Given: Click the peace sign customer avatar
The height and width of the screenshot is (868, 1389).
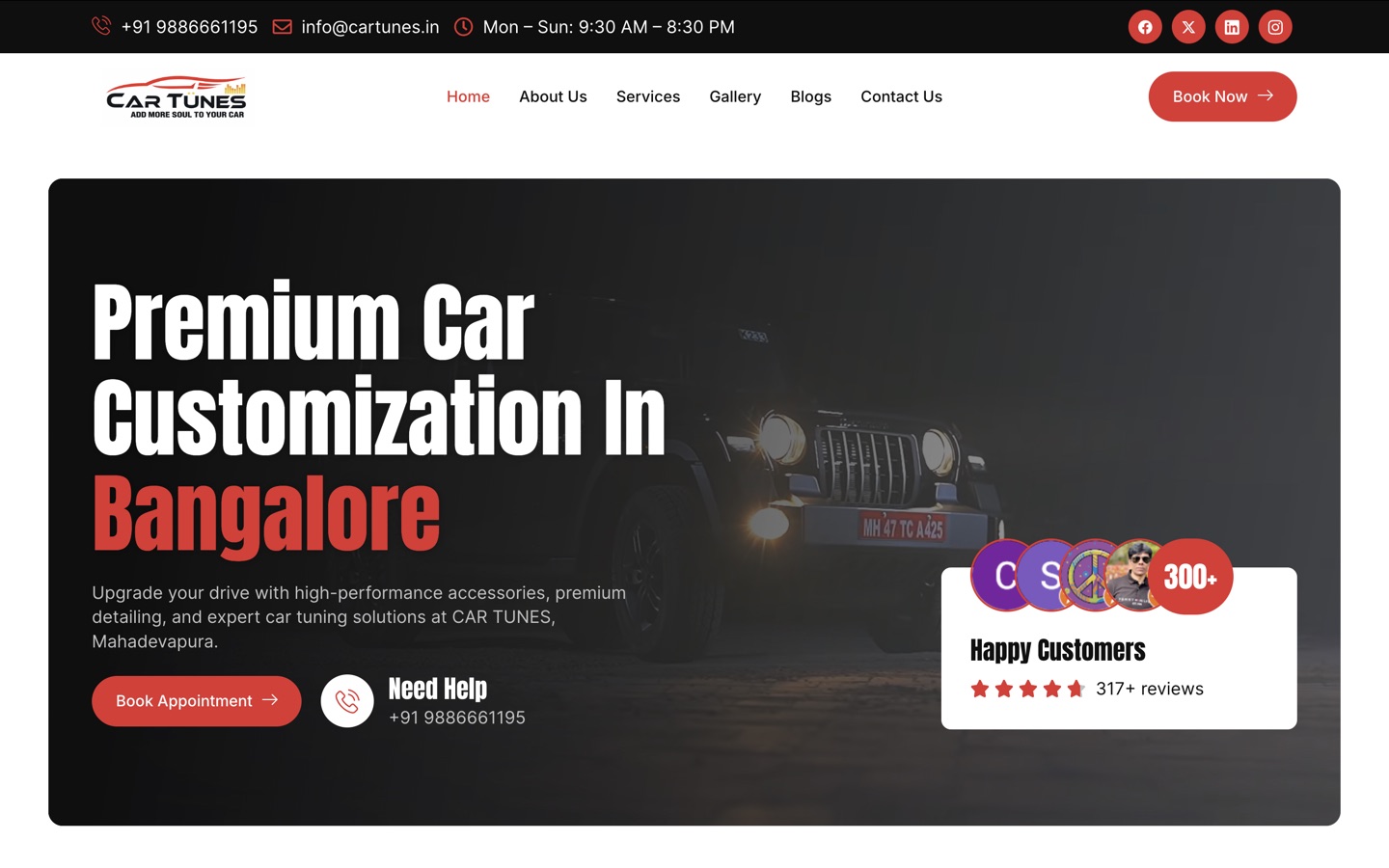Looking at the screenshot, I should [1086, 576].
